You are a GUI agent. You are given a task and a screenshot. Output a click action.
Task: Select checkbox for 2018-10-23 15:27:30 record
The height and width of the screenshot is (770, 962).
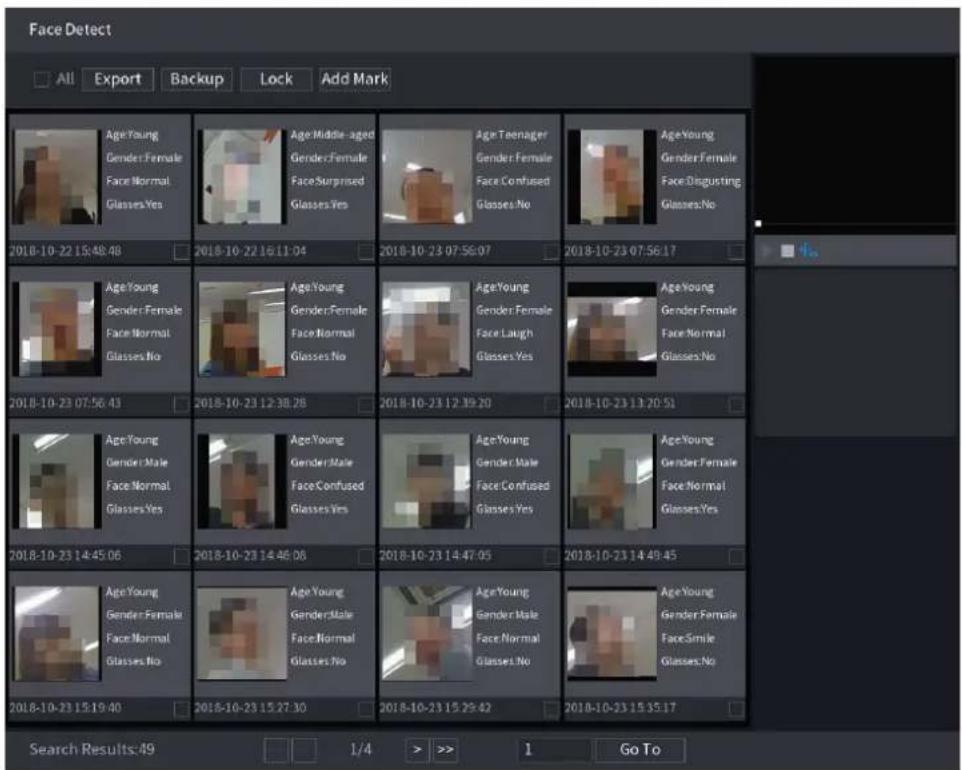click(x=366, y=709)
